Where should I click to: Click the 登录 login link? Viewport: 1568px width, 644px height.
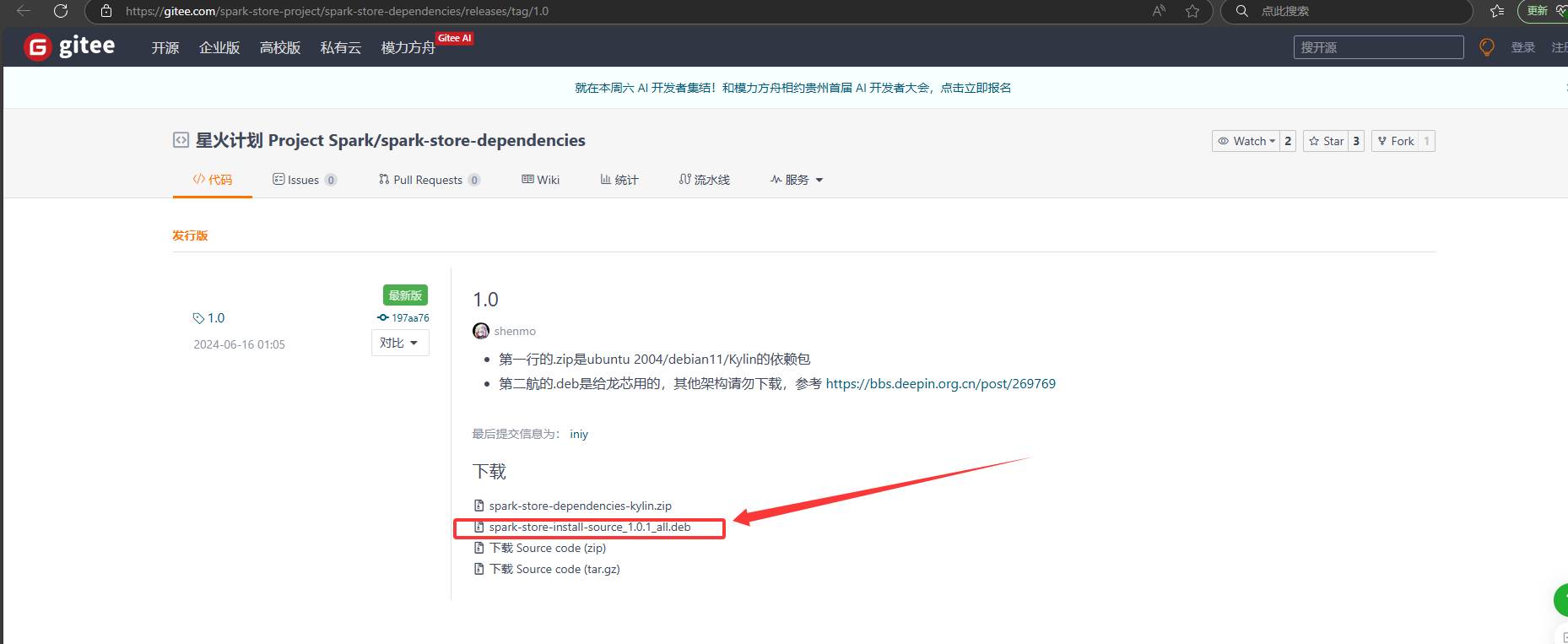pos(1523,47)
